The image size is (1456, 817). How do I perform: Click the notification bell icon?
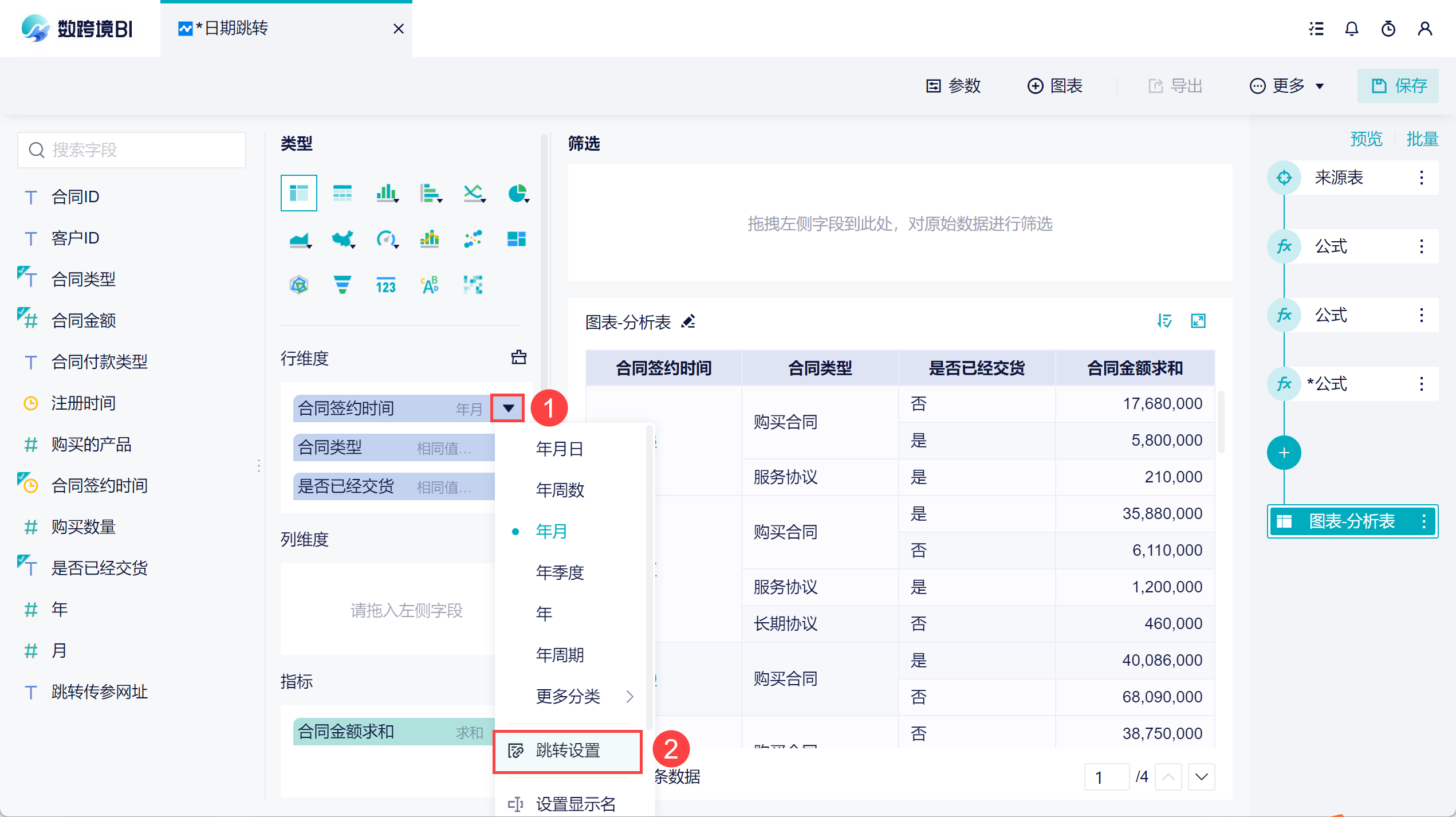(x=1352, y=29)
